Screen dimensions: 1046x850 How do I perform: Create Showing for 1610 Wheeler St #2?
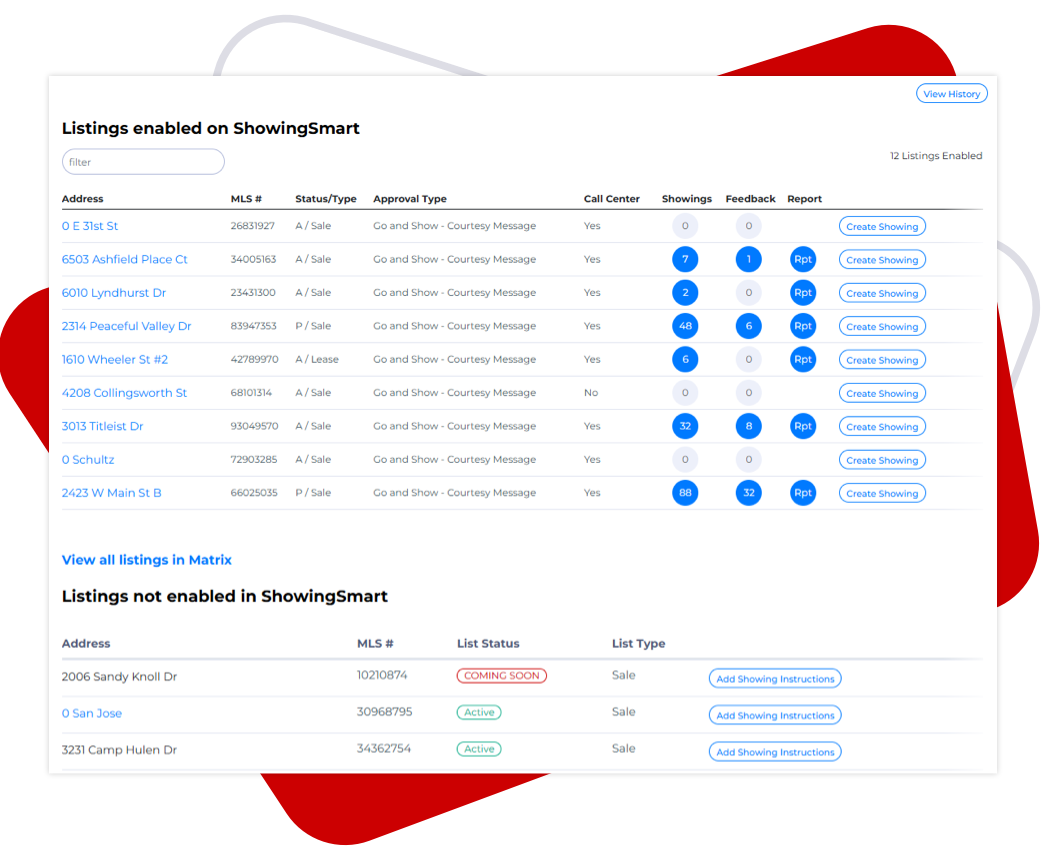882,360
